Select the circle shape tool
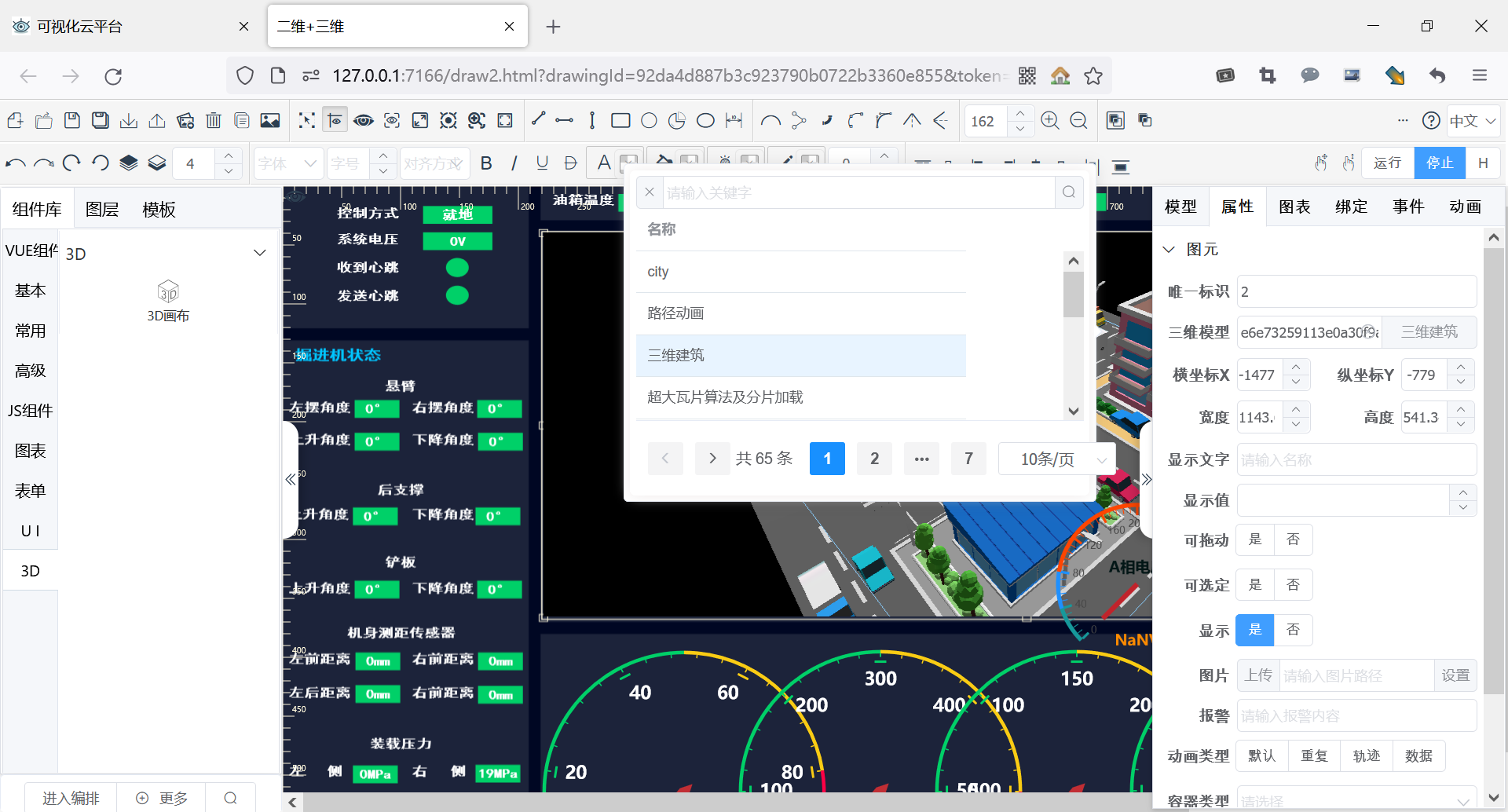 [649, 120]
